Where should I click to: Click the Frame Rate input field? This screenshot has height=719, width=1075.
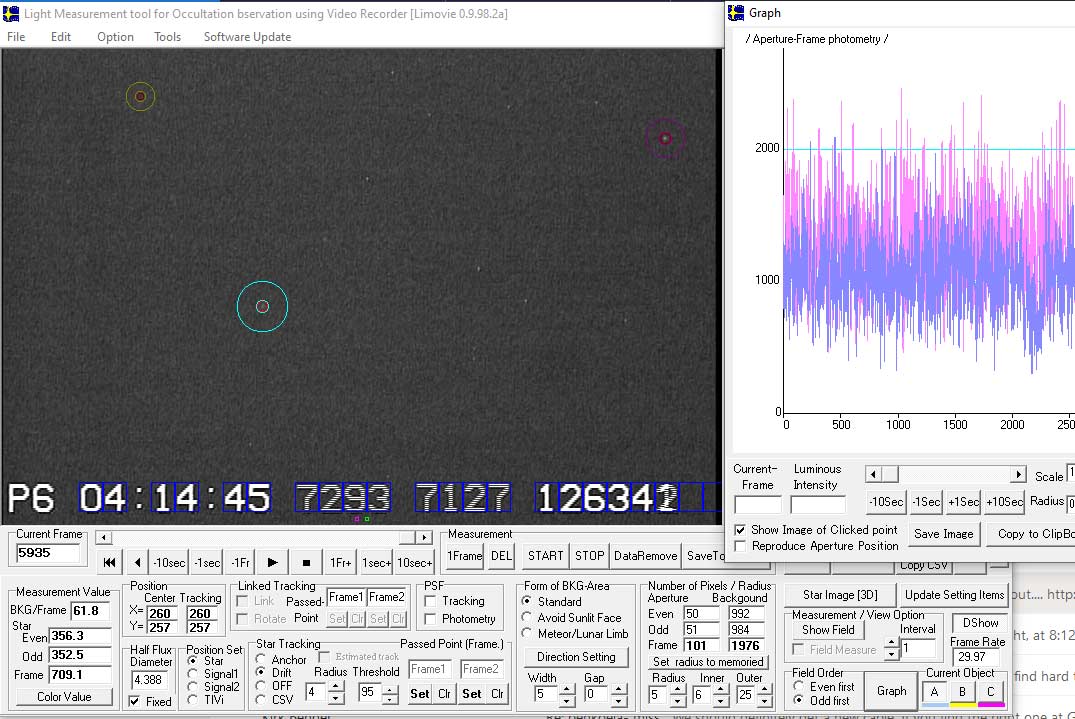tap(974, 657)
